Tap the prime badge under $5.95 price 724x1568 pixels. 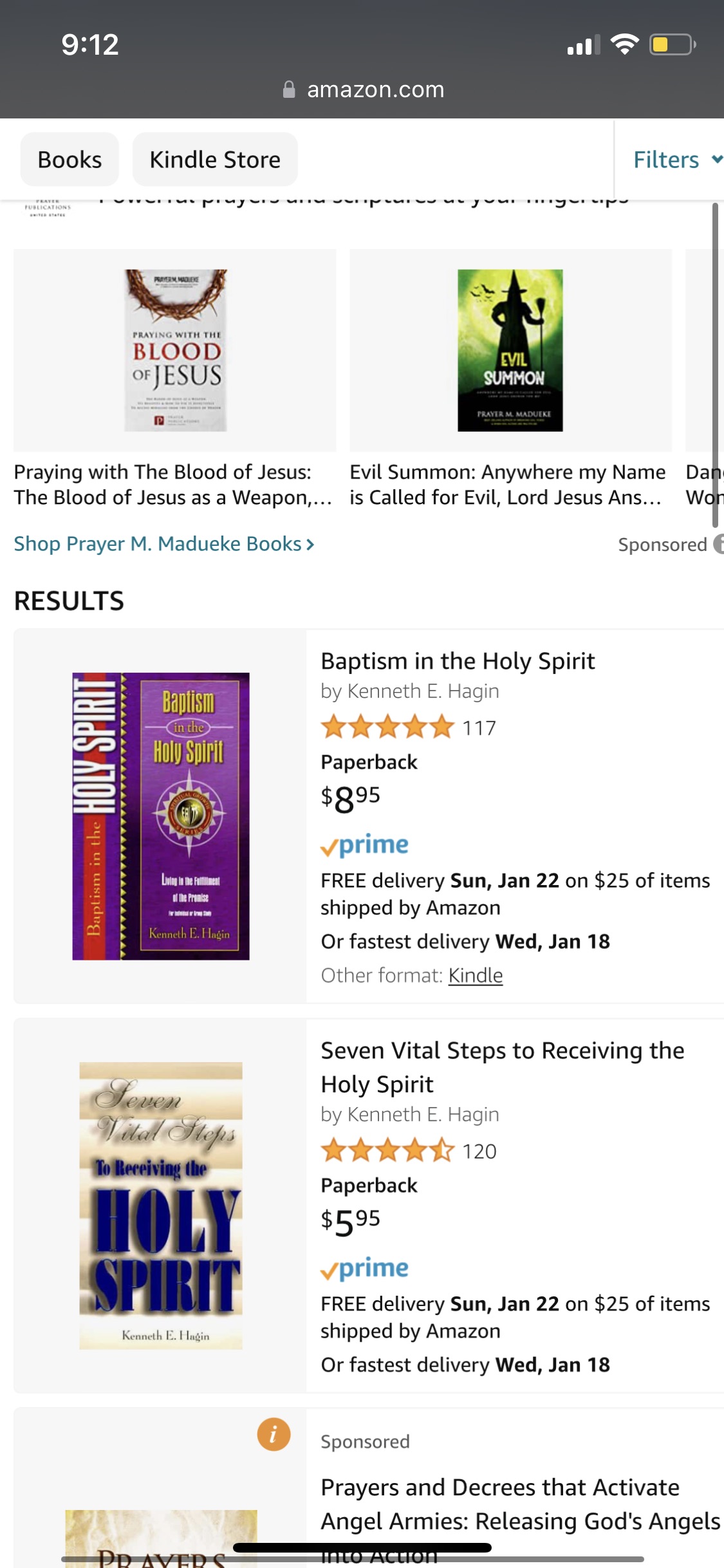coord(364,1269)
